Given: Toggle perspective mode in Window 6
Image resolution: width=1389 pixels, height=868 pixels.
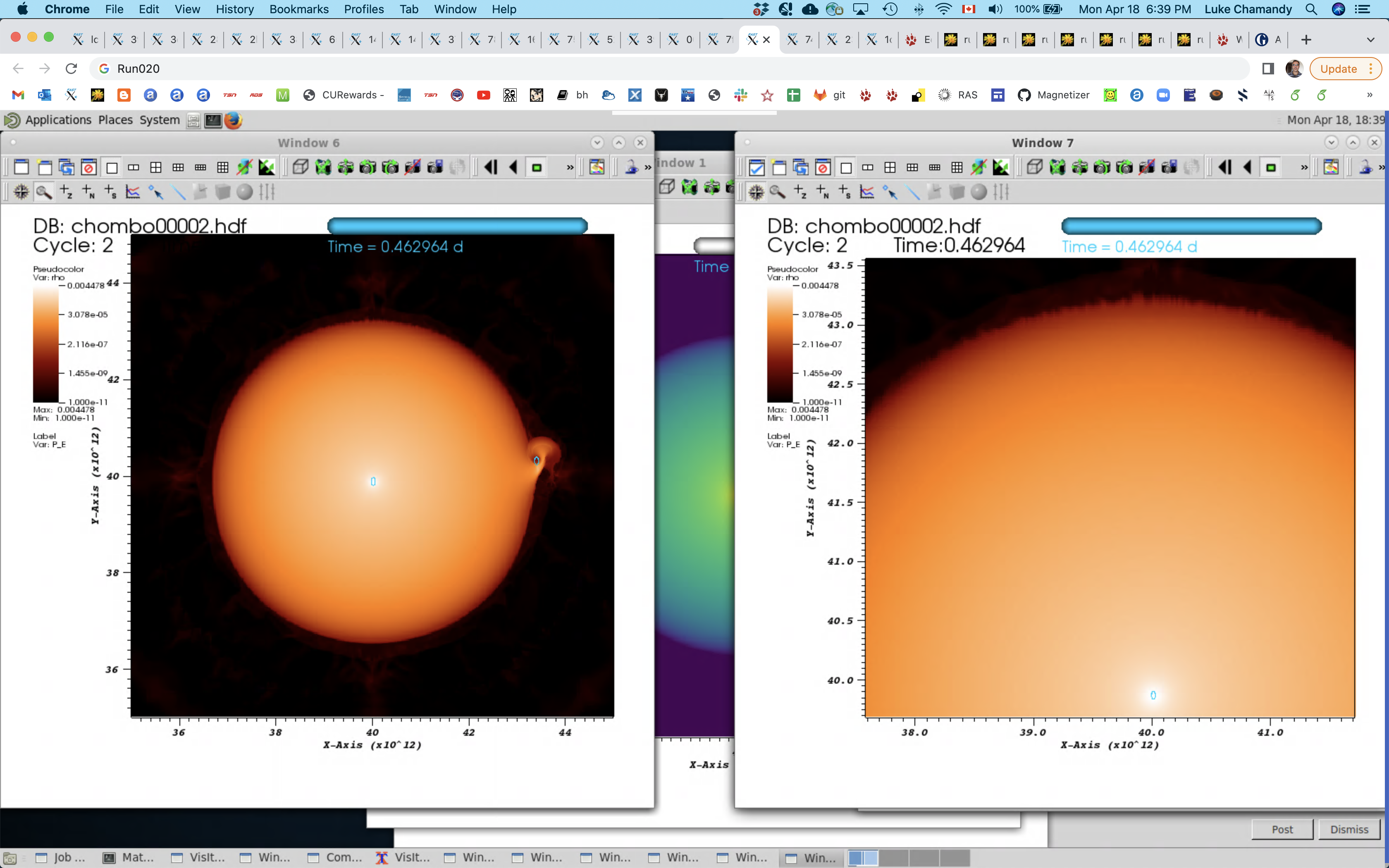Looking at the screenshot, I should point(300,168).
